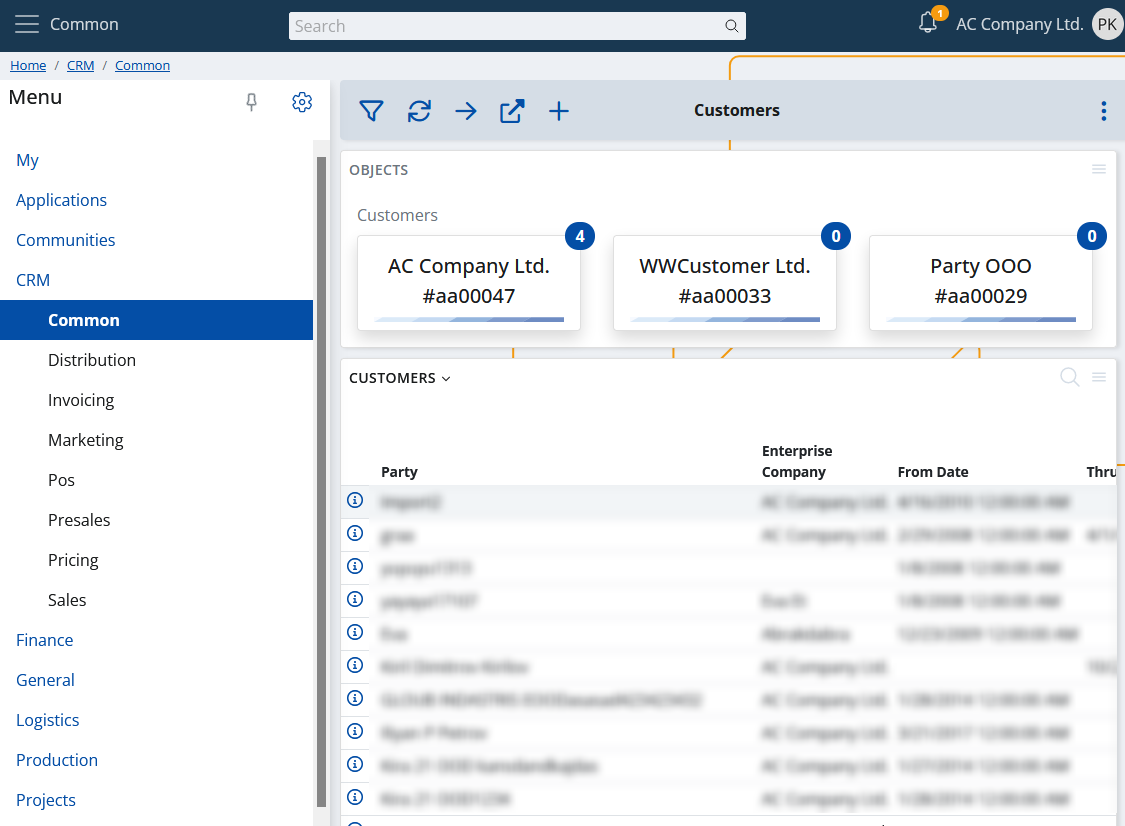Expand General menu section
Image resolution: width=1125 pixels, height=826 pixels.
45,680
